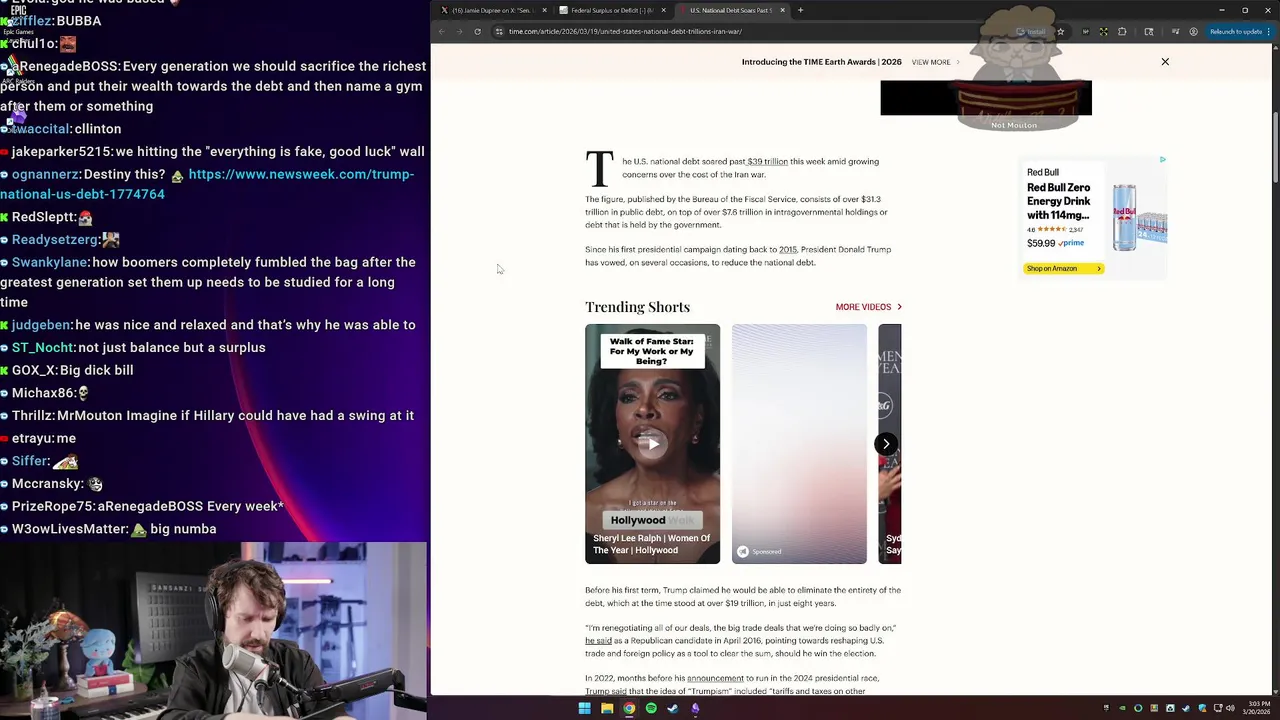The width and height of the screenshot is (1280, 720).
Task: Close the Jamie Dupree on X tab
Action: click(544, 10)
